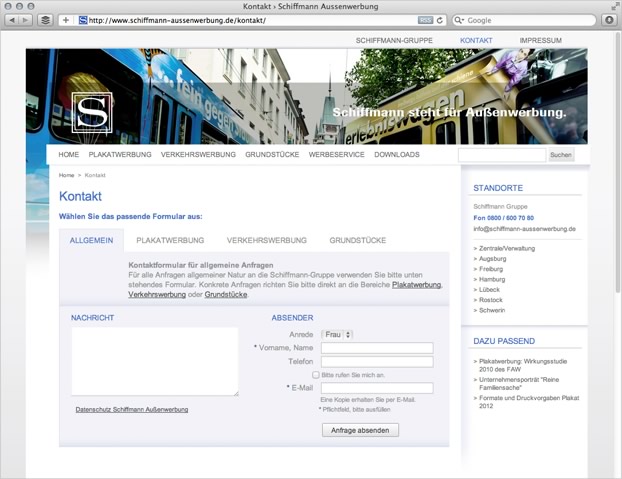Click the Schiffmann S logo
The image size is (622, 479).
[92, 113]
